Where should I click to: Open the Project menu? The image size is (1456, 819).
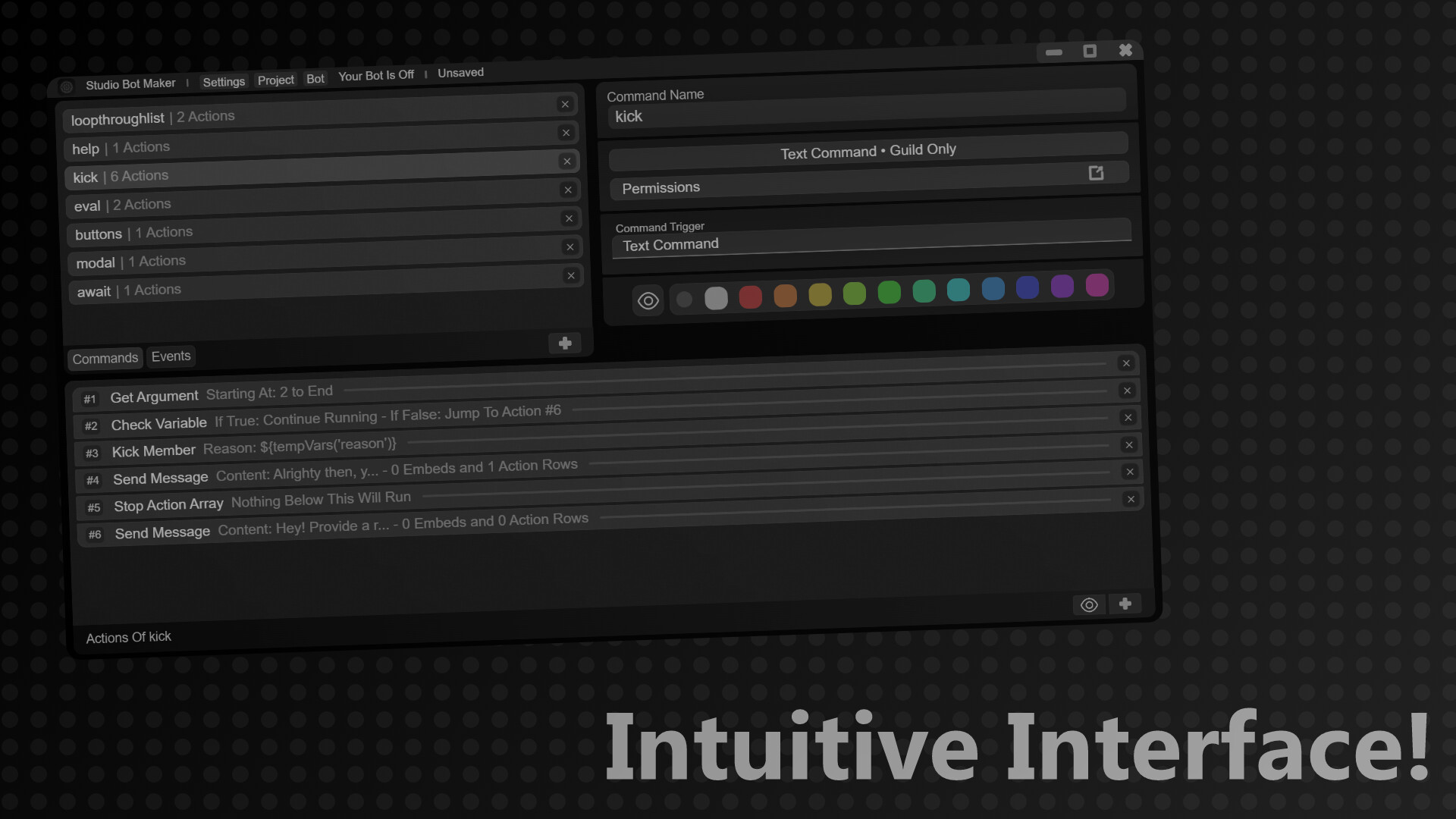[275, 80]
